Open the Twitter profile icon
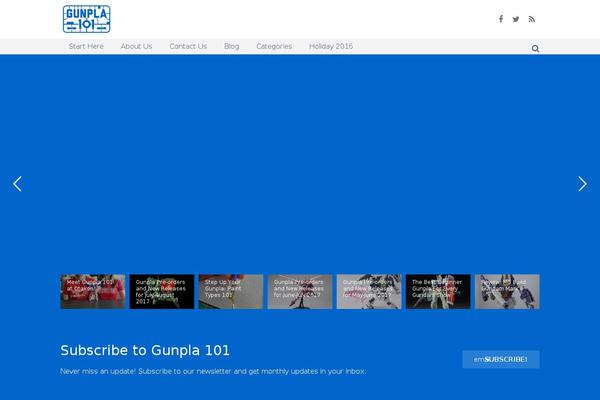 pos(516,19)
